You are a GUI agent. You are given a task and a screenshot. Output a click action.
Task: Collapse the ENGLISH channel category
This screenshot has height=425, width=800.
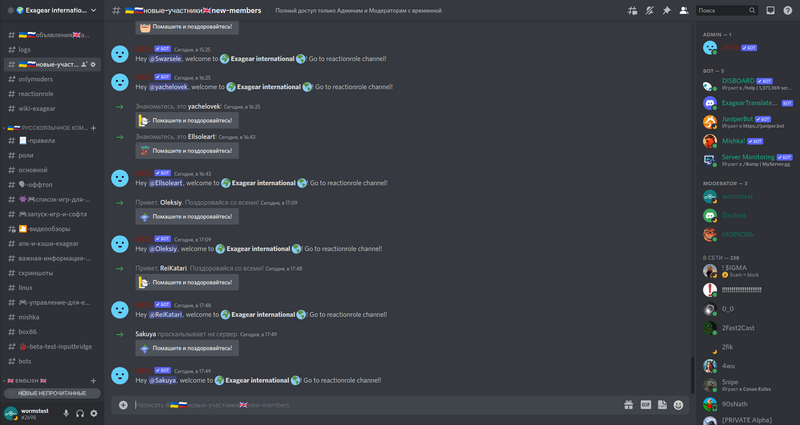coord(27,381)
